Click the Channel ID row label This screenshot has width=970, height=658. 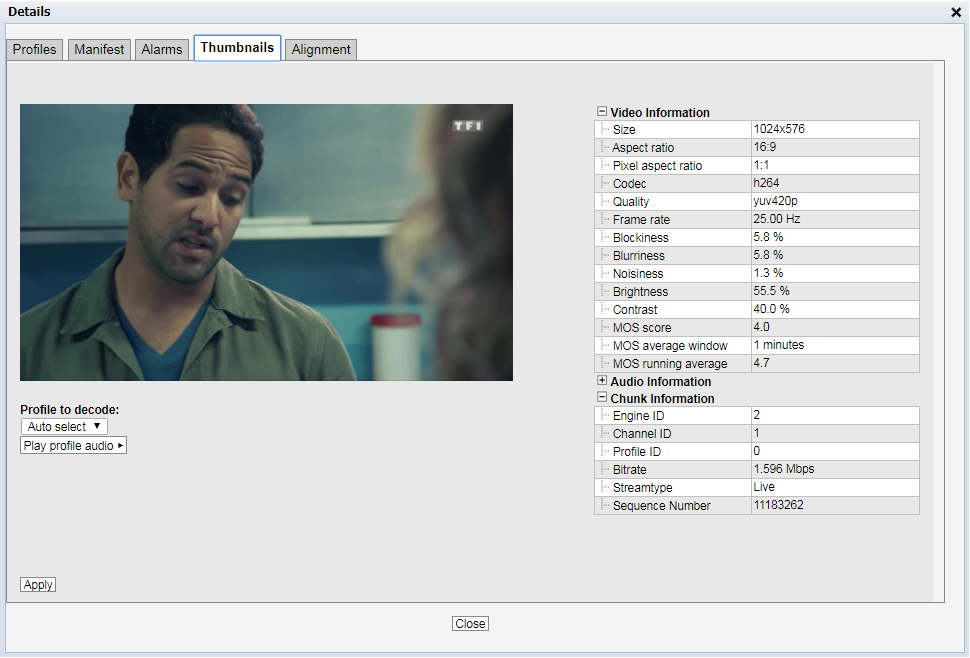(642, 434)
